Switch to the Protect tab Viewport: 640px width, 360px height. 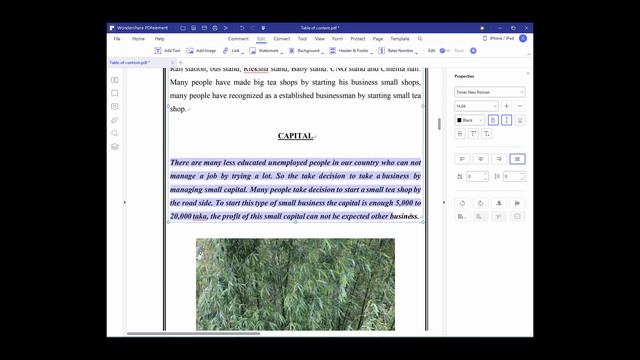click(x=358, y=39)
